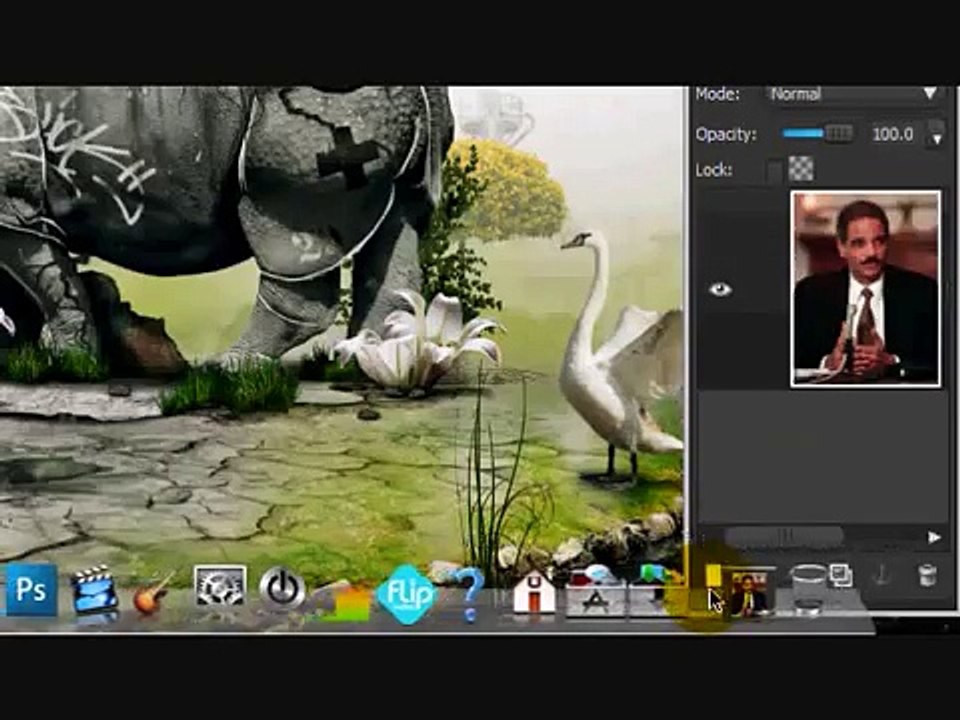Click the power button dock icon
960x720 pixels.
282,589
